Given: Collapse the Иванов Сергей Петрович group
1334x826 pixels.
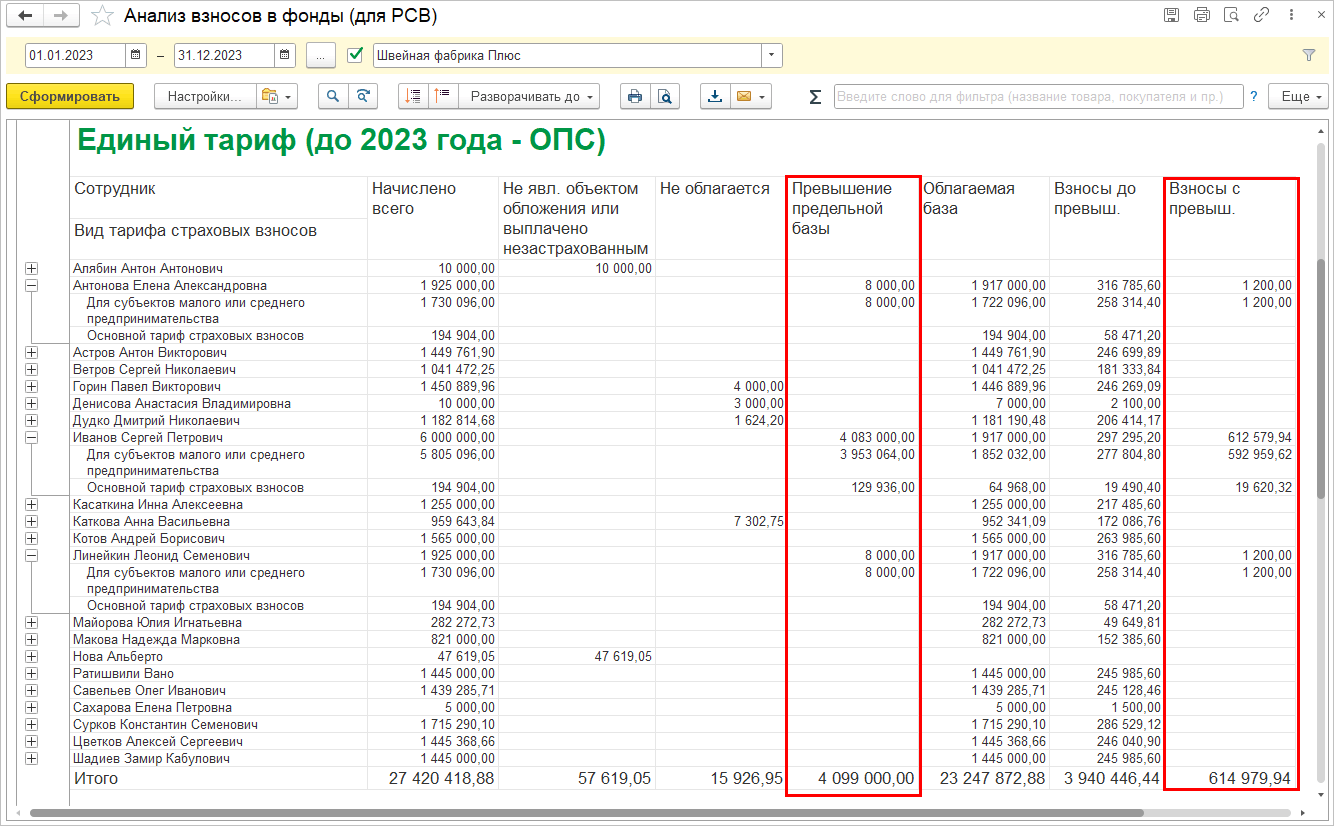Looking at the screenshot, I should click(x=31, y=437).
